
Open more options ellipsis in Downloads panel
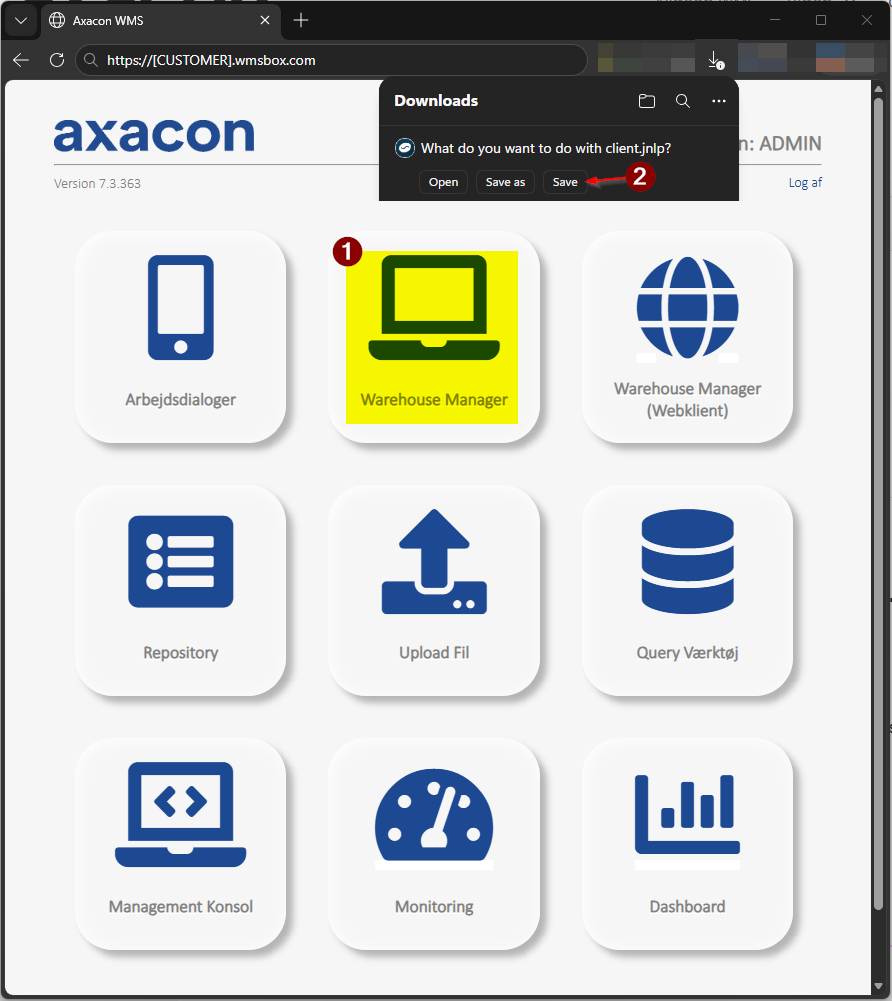click(x=718, y=101)
